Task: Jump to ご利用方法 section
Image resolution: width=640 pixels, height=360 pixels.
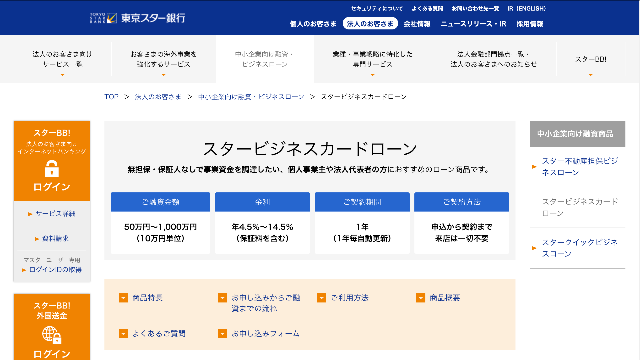Action: (x=349, y=298)
